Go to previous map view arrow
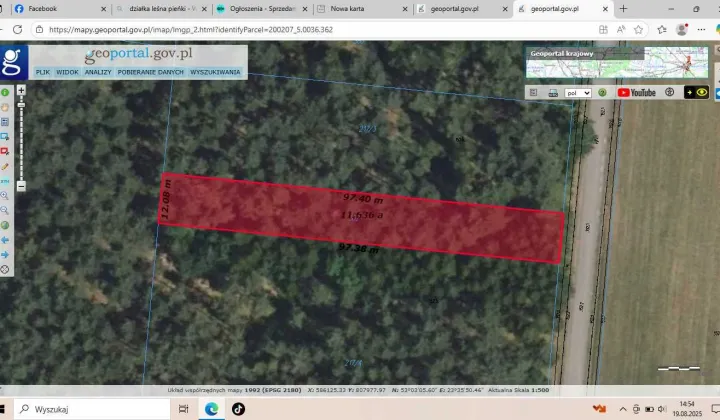This screenshot has height=420, width=720. (5, 240)
